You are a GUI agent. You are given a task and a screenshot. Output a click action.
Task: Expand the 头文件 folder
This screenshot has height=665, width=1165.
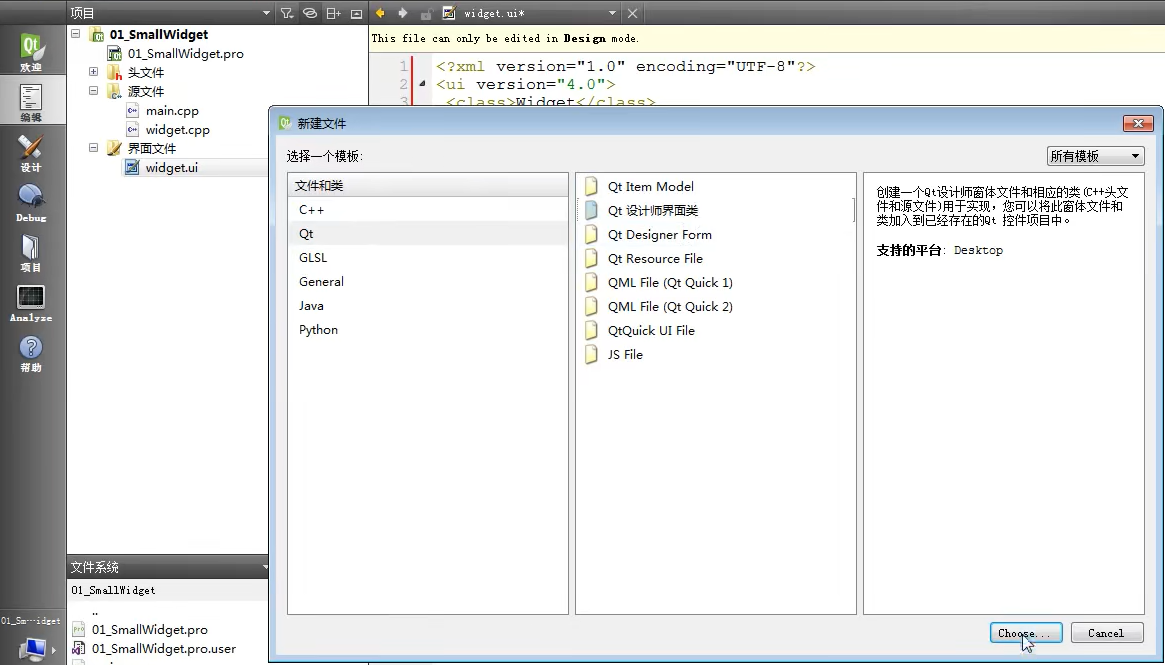pos(94,72)
